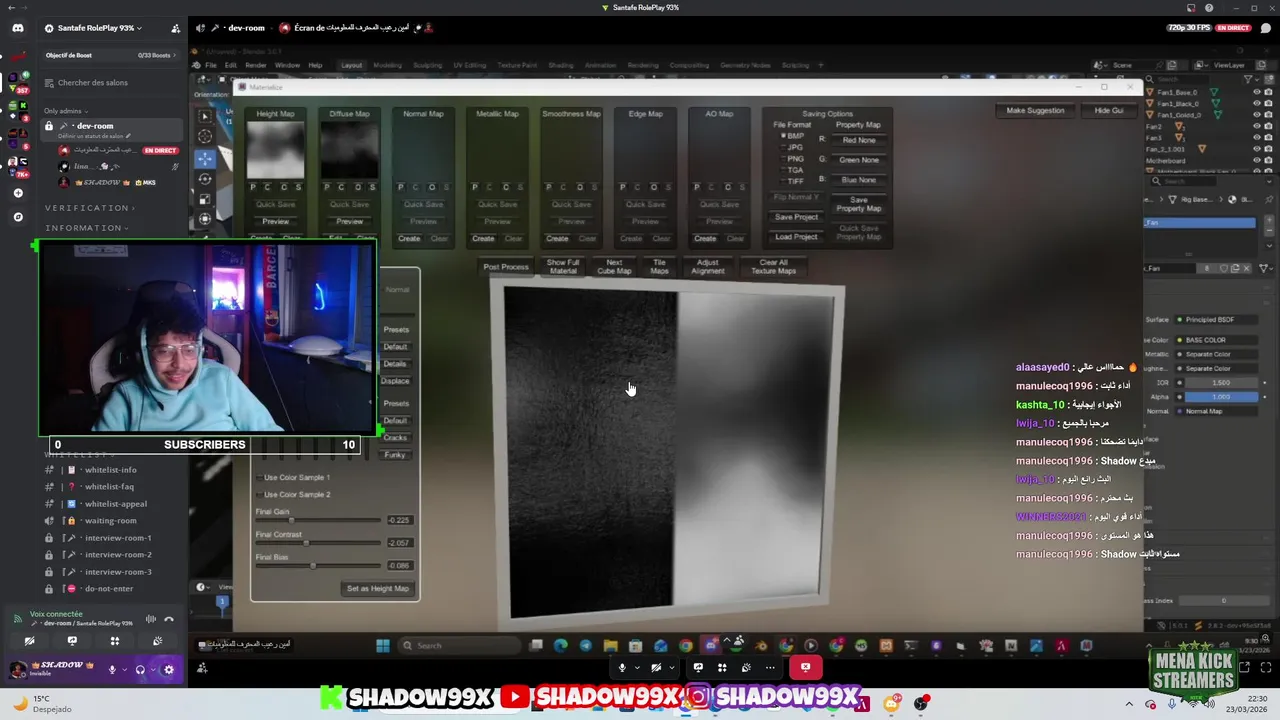Collapse the INFORMATION channel category

pos(87,228)
